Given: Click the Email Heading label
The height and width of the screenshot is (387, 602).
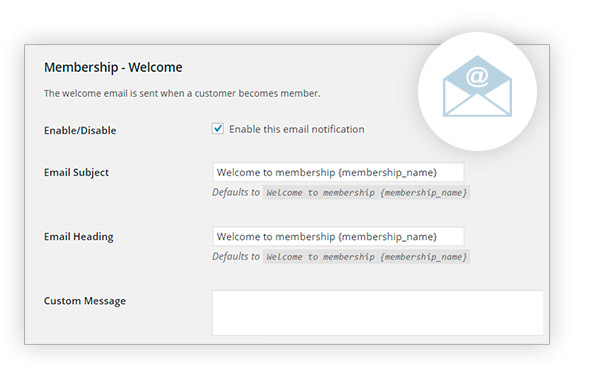Looking at the screenshot, I should click(x=79, y=237).
